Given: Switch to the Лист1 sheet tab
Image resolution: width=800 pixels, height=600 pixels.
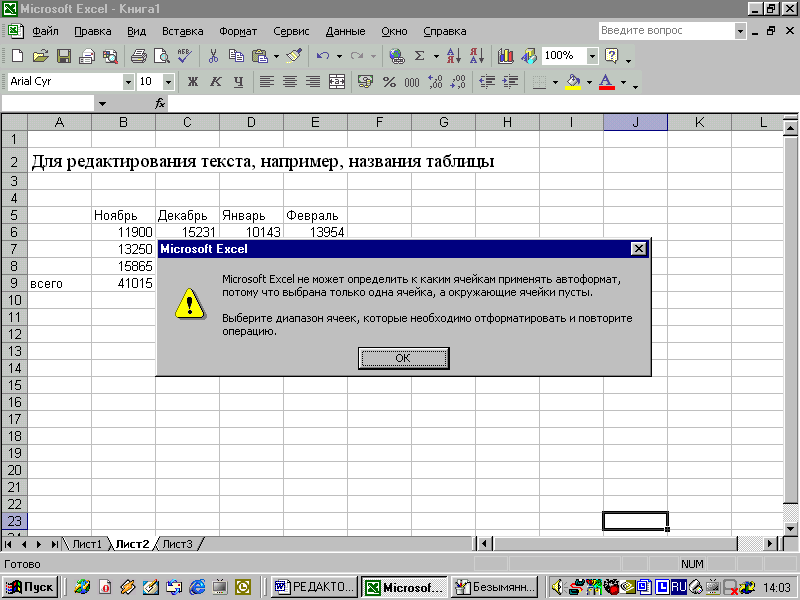Looking at the screenshot, I should coord(87,544).
